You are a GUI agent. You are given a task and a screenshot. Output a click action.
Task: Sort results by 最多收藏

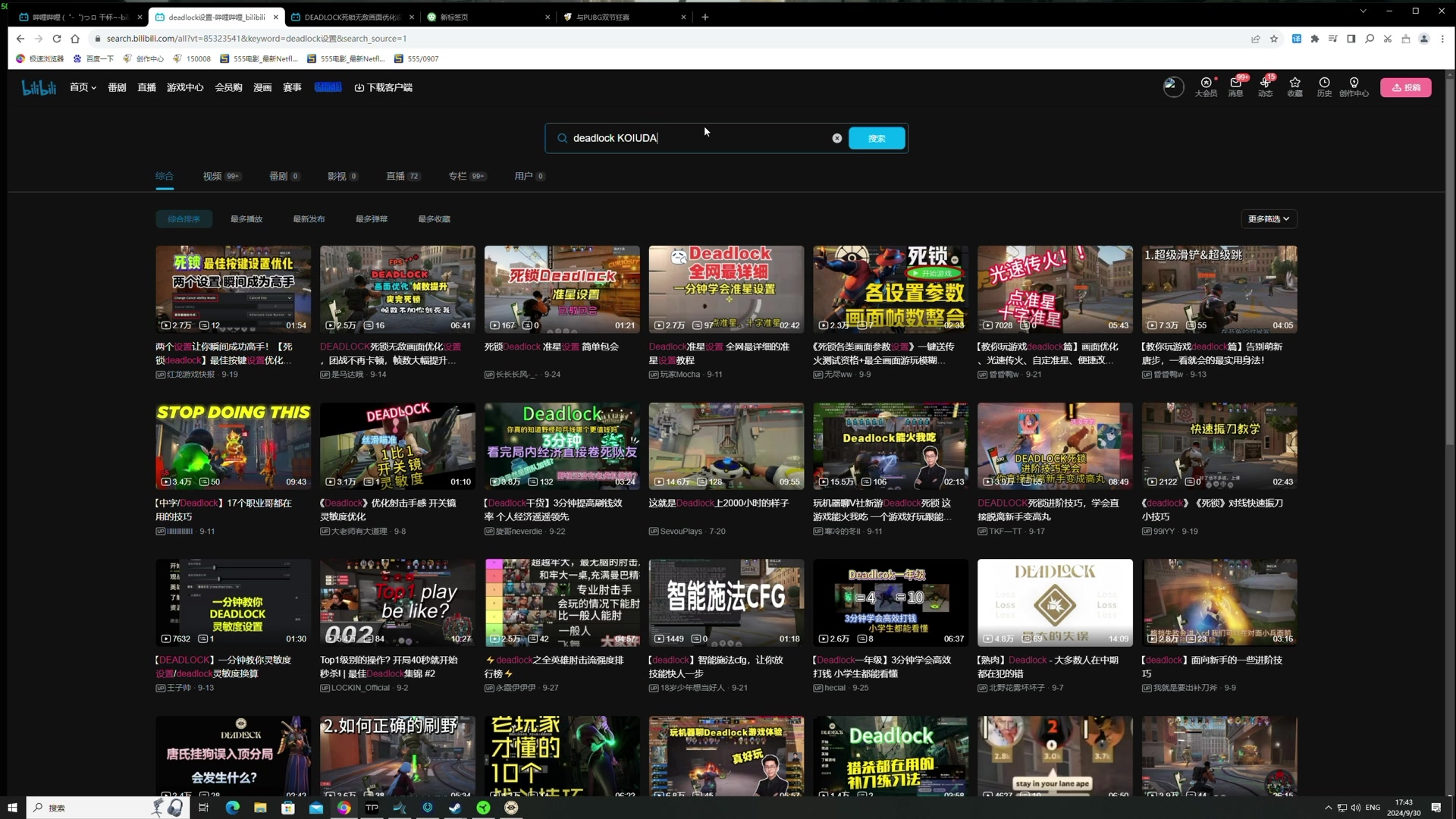click(434, 219)
